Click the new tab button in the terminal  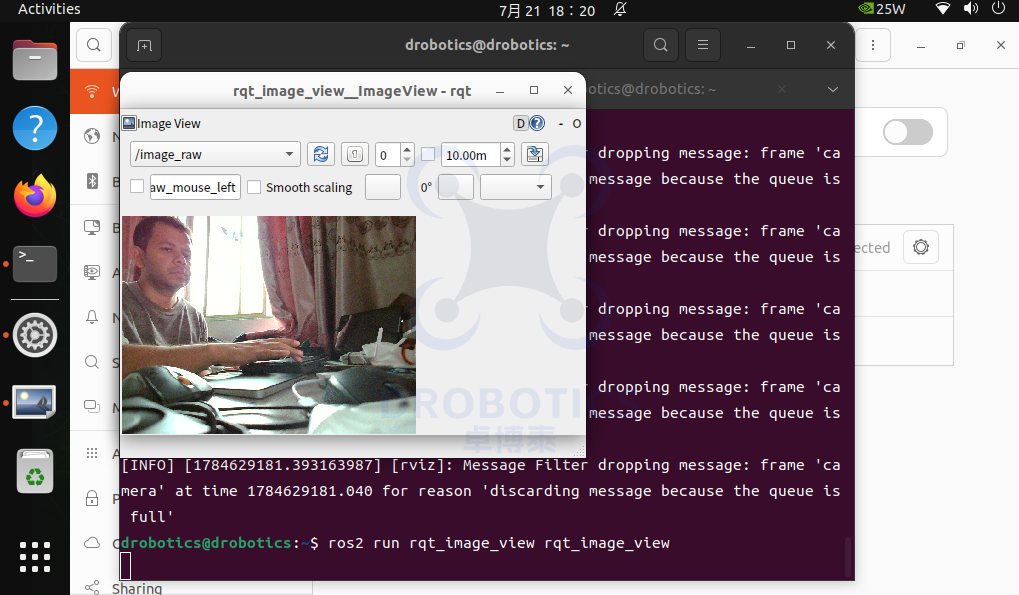point(144,45)
